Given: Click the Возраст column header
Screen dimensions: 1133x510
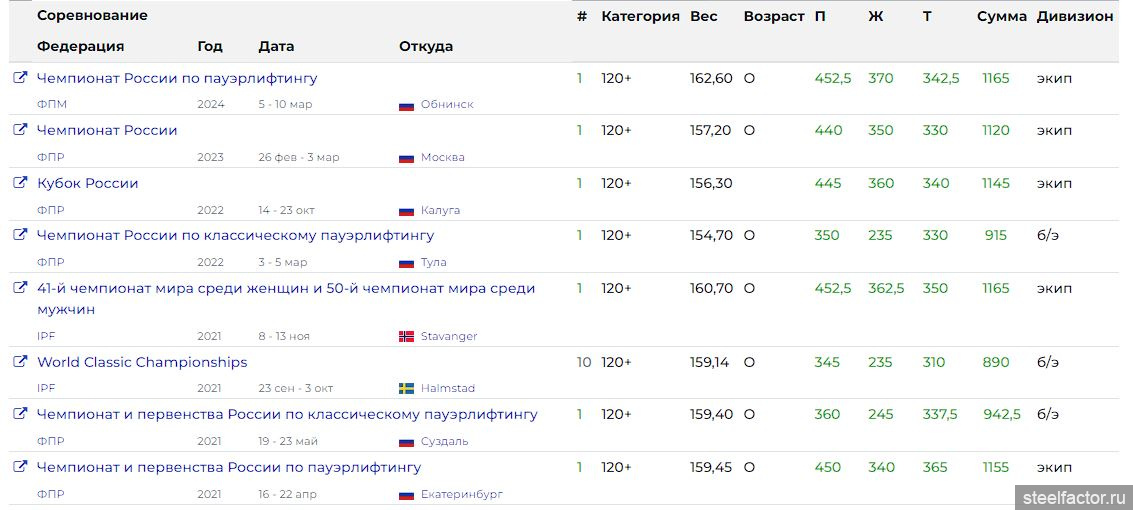Looking at the screenshot, I should (774, 17).
